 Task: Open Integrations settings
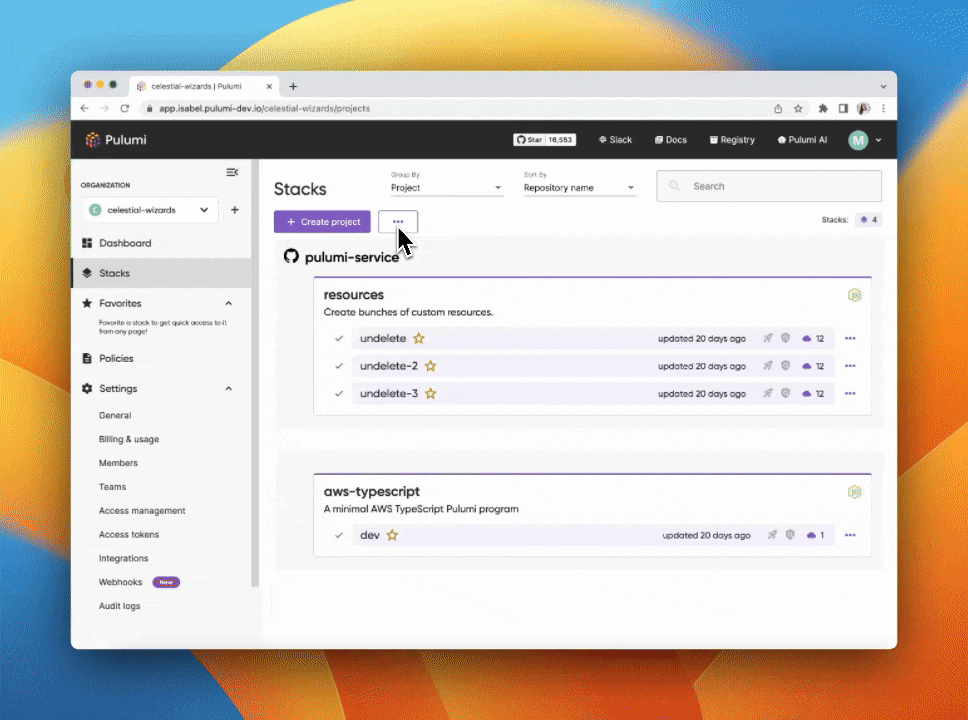coord(123,558)
